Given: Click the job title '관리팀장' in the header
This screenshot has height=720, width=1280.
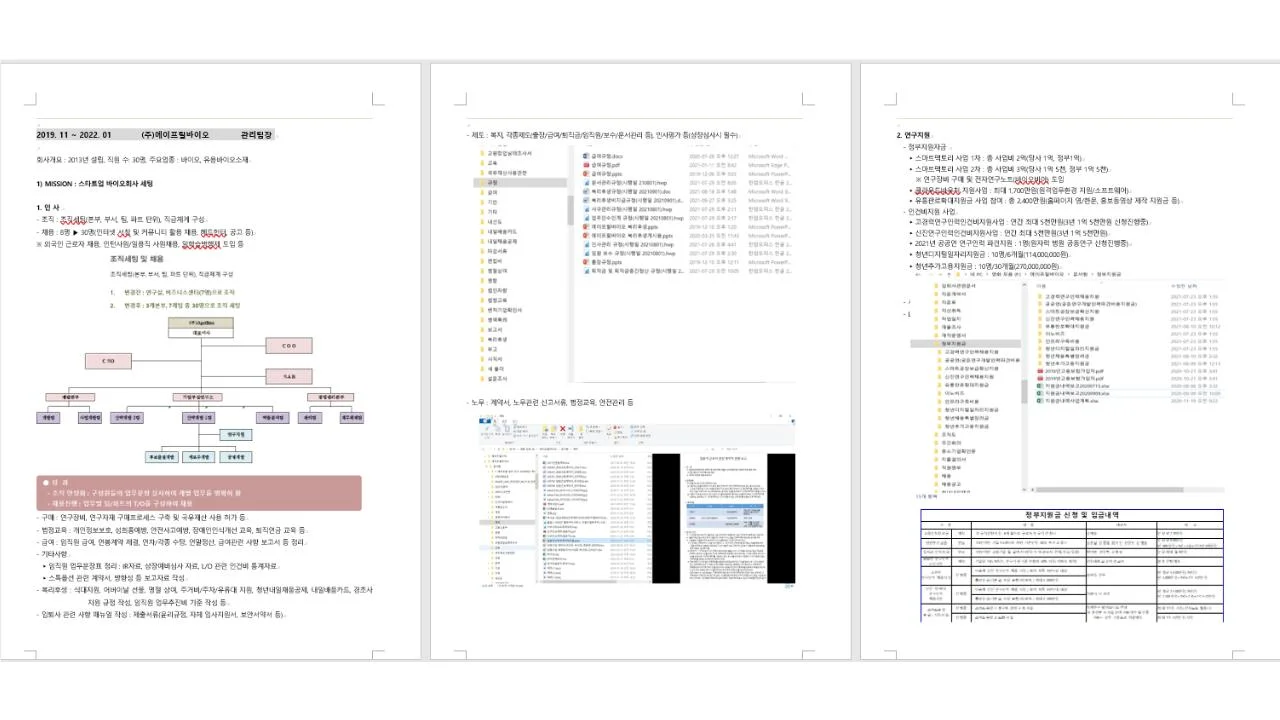Looking at the screenshot, I should (x=256, y=135).
